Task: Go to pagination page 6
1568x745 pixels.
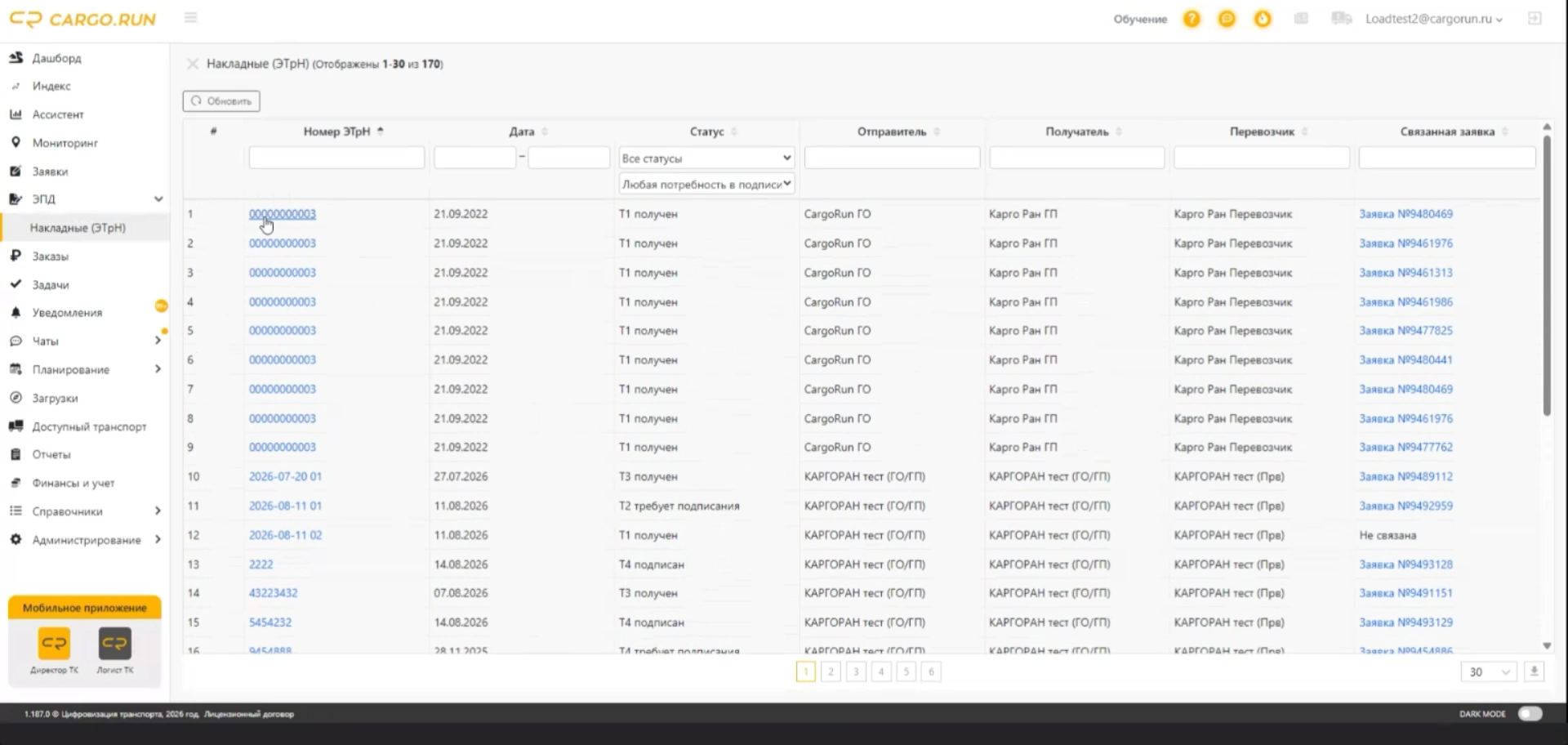Action: pos(931,671)
